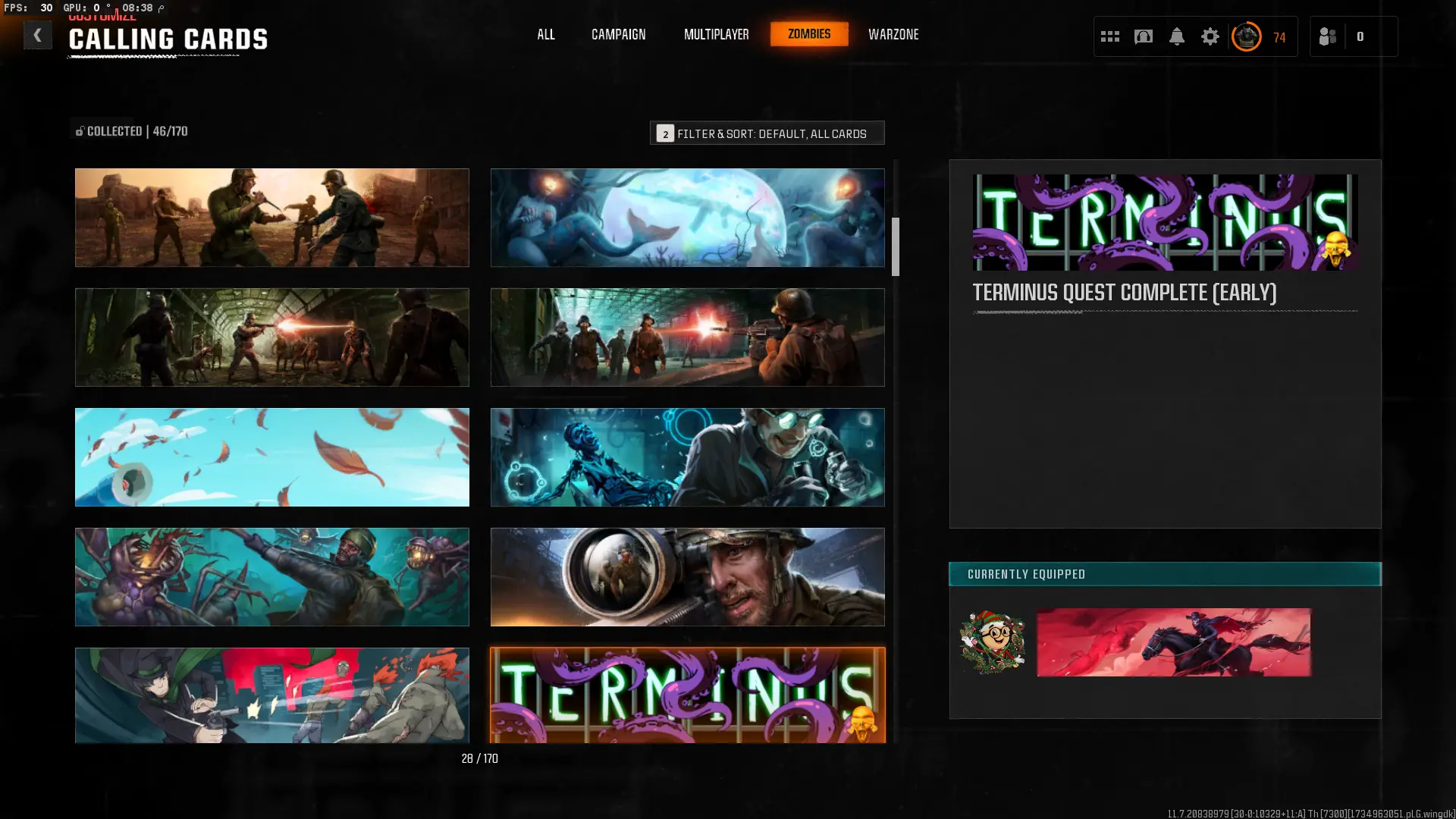Select the Warzone tab
This screenshot has width=1456, height=819.
pyautogui.click(x=893, y=35)
